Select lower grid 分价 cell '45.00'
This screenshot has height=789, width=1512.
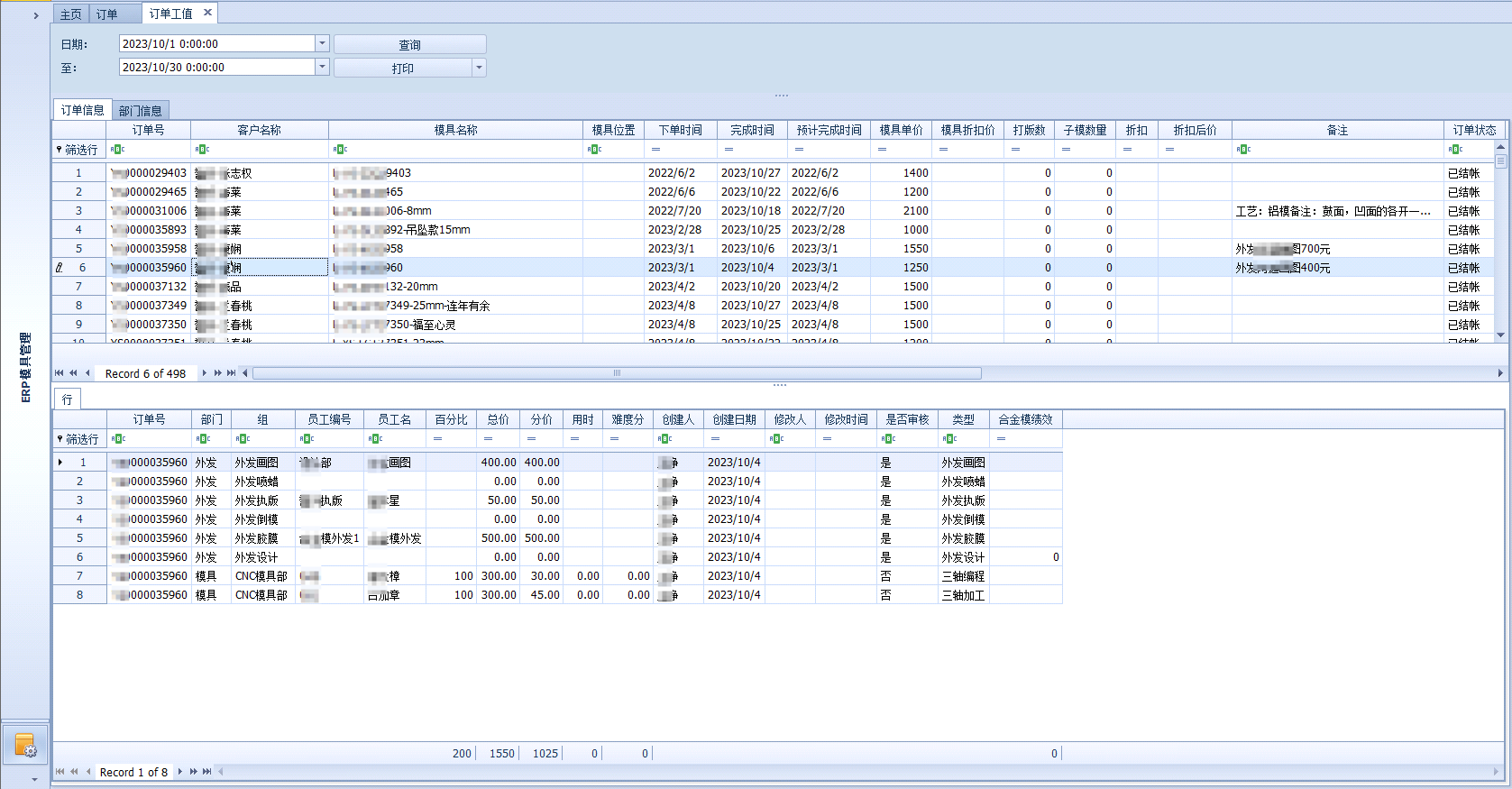tap(542, 595)
